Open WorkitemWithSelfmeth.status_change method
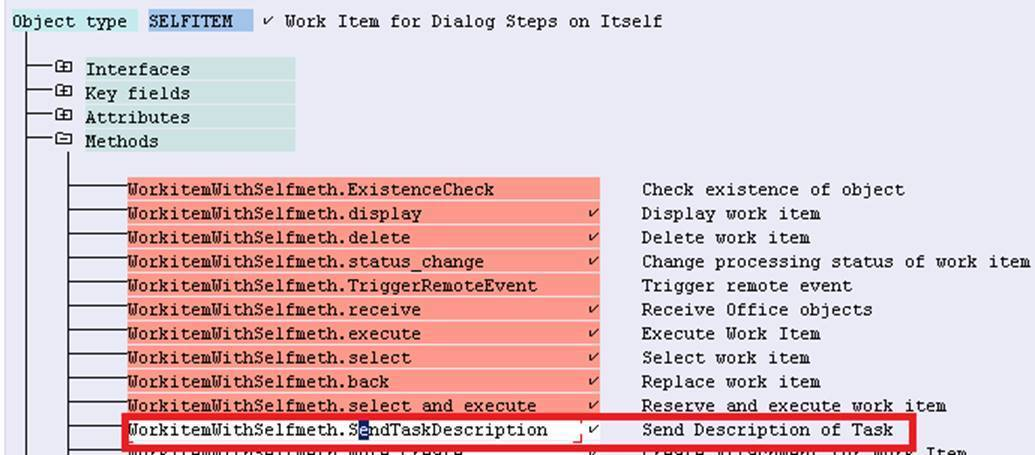The width and height of the screenshot is (1035, 455). pos(305,262)
